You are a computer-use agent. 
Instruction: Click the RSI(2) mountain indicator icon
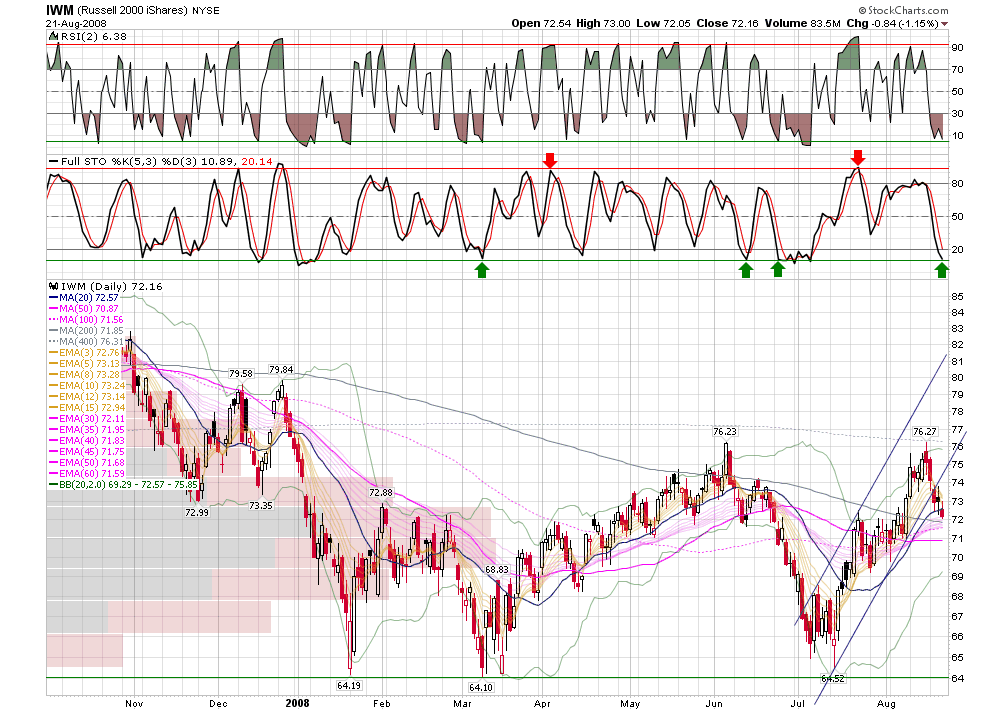point(54,37)
